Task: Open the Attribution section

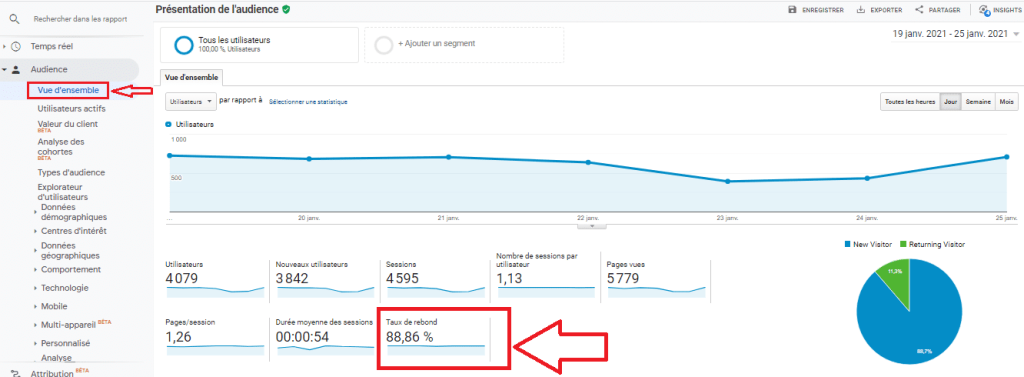Action: tap(52, 373)
